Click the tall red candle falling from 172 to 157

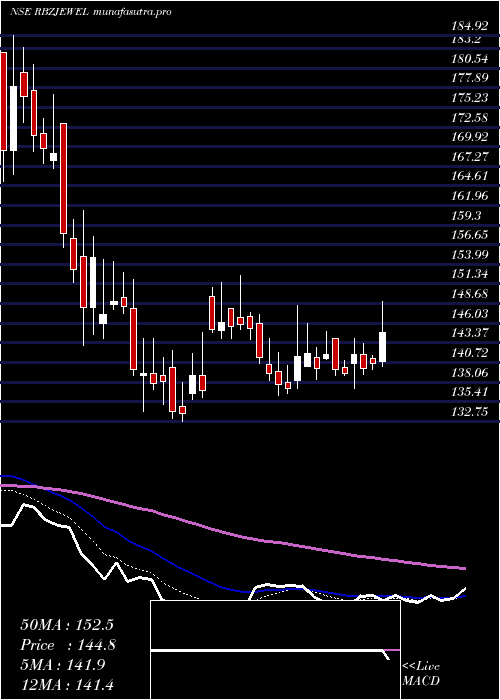click(64, 179)
